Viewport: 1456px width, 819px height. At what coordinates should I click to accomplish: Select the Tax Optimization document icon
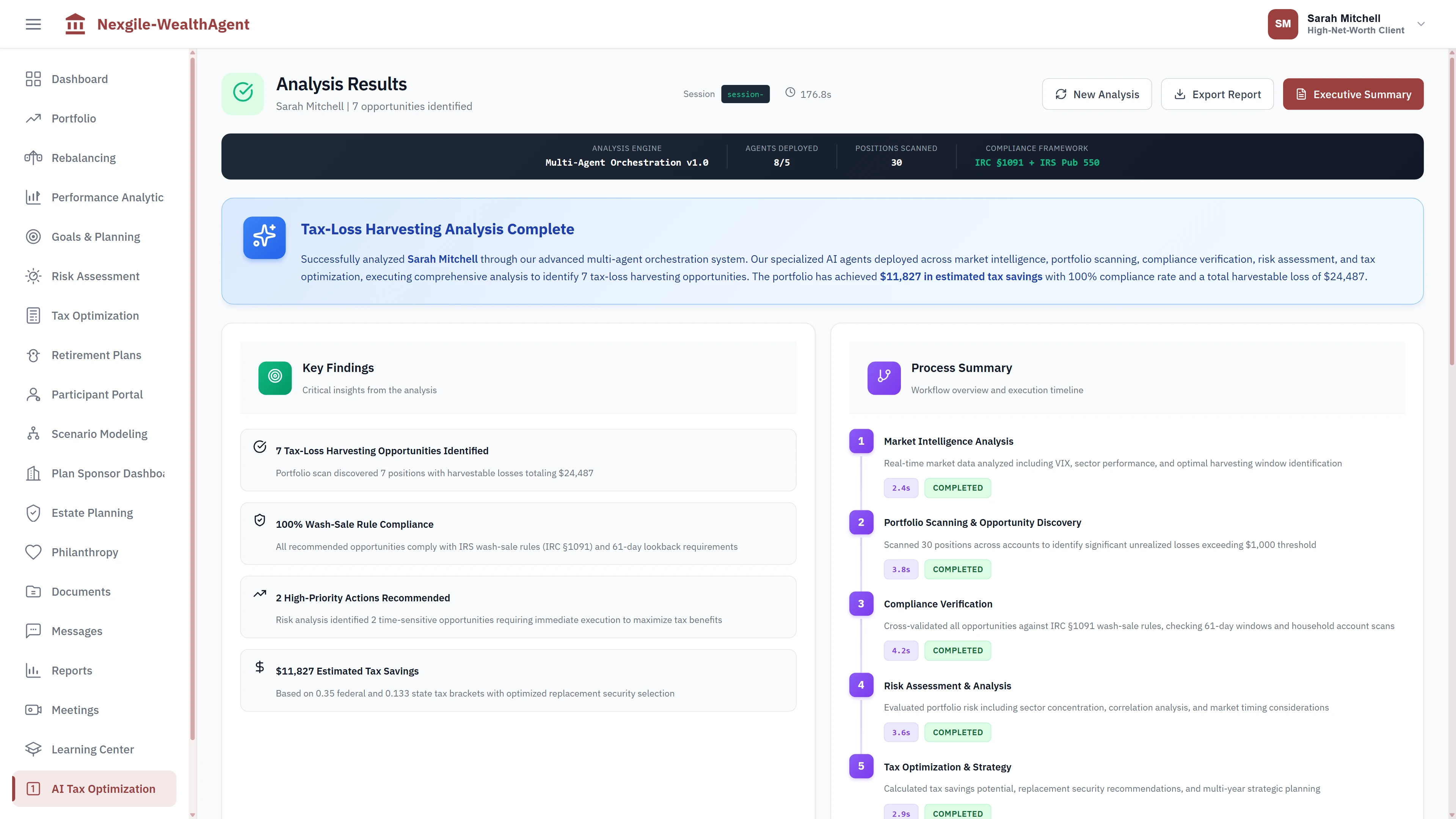(x=33, y=315)
